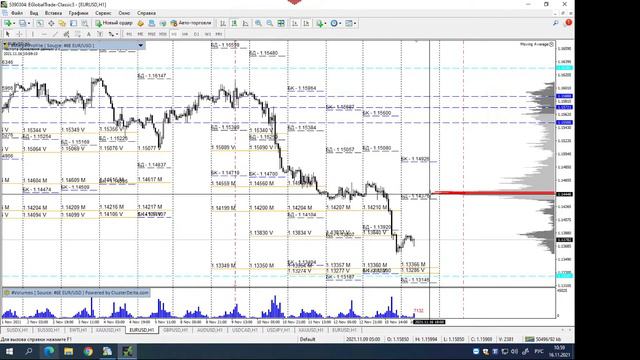Open the indicators list button
Screen dimensions: 640x360
(319, 23)
